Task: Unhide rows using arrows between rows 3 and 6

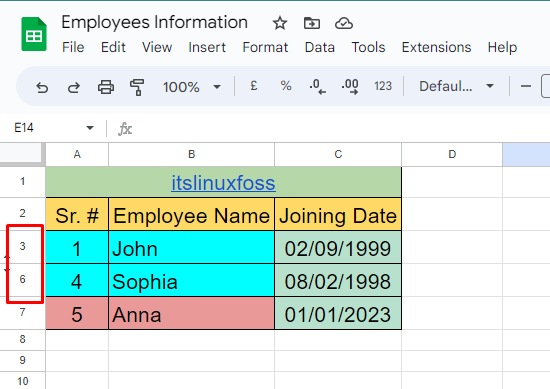Action: click(x=7, y=263)
